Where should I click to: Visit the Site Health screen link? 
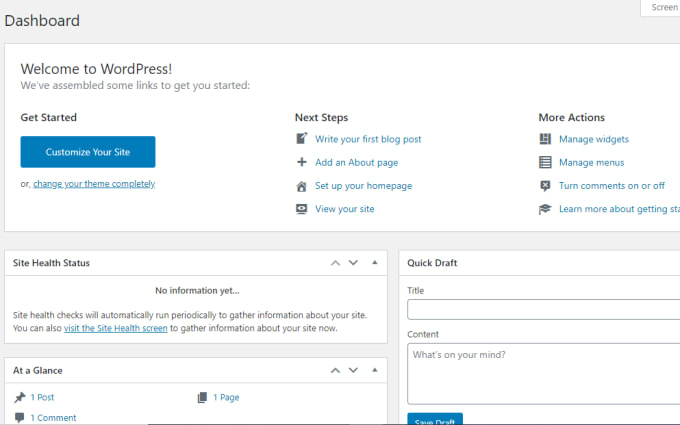(116, 328)
